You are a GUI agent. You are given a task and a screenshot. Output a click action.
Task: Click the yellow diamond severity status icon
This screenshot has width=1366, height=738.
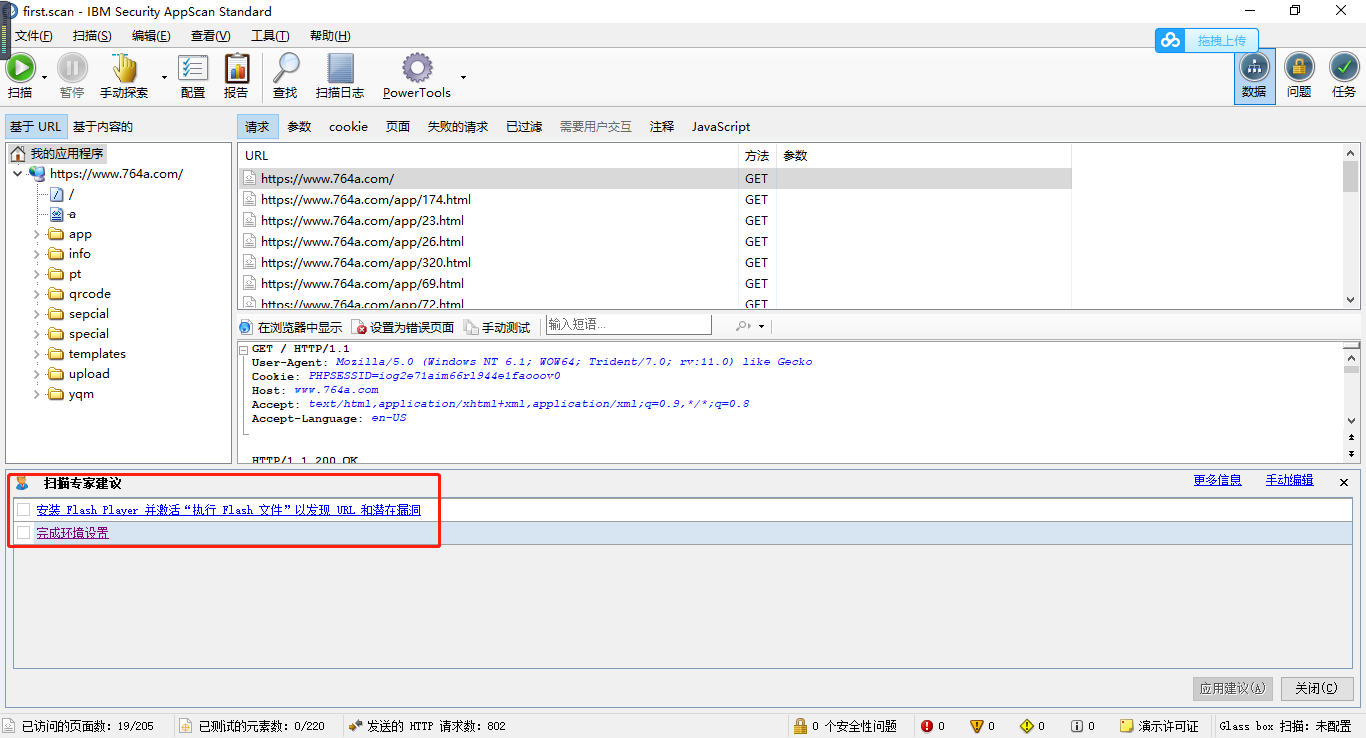point(1027,726)
